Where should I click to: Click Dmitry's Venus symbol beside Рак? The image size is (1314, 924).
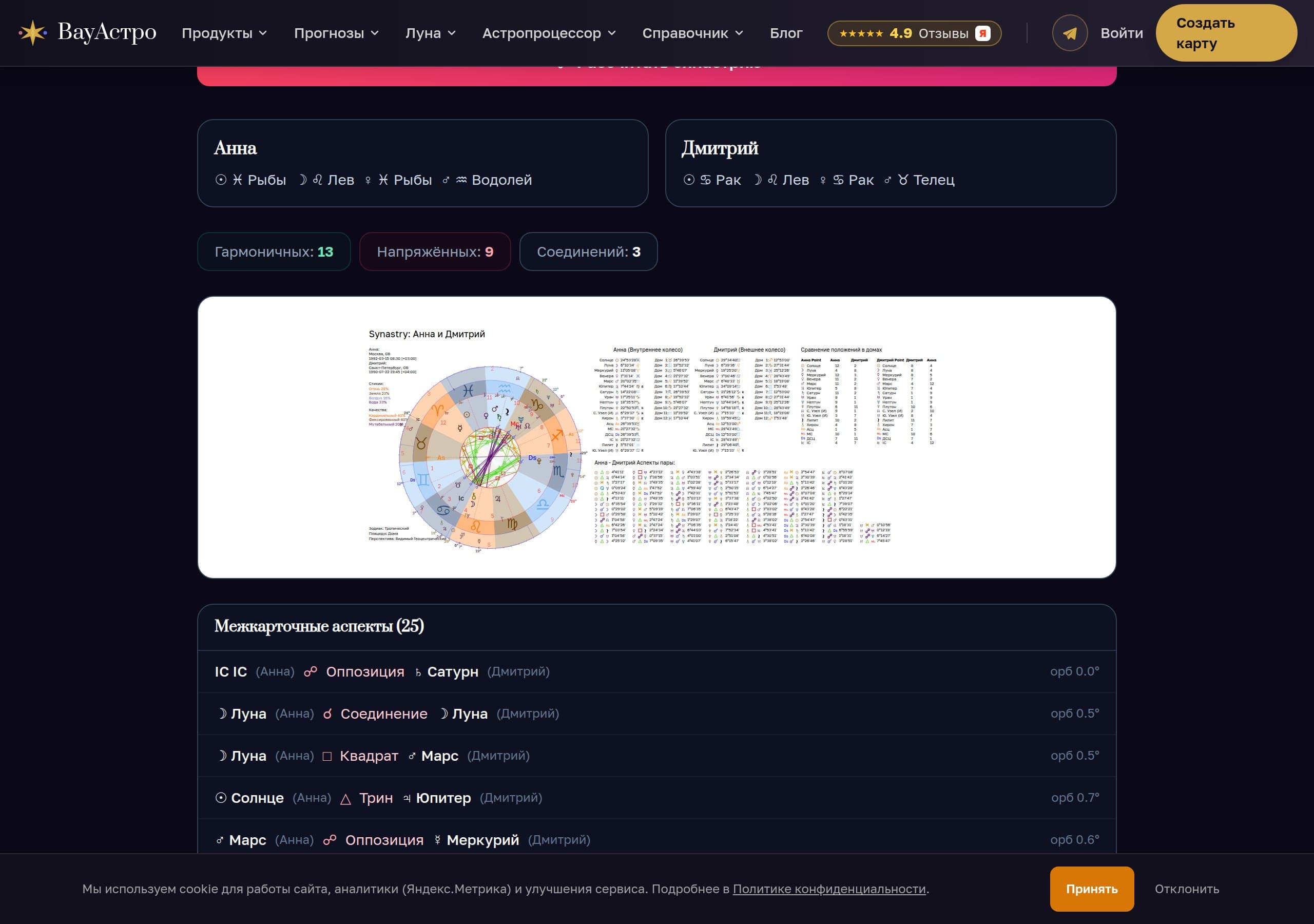coord(823,180)
